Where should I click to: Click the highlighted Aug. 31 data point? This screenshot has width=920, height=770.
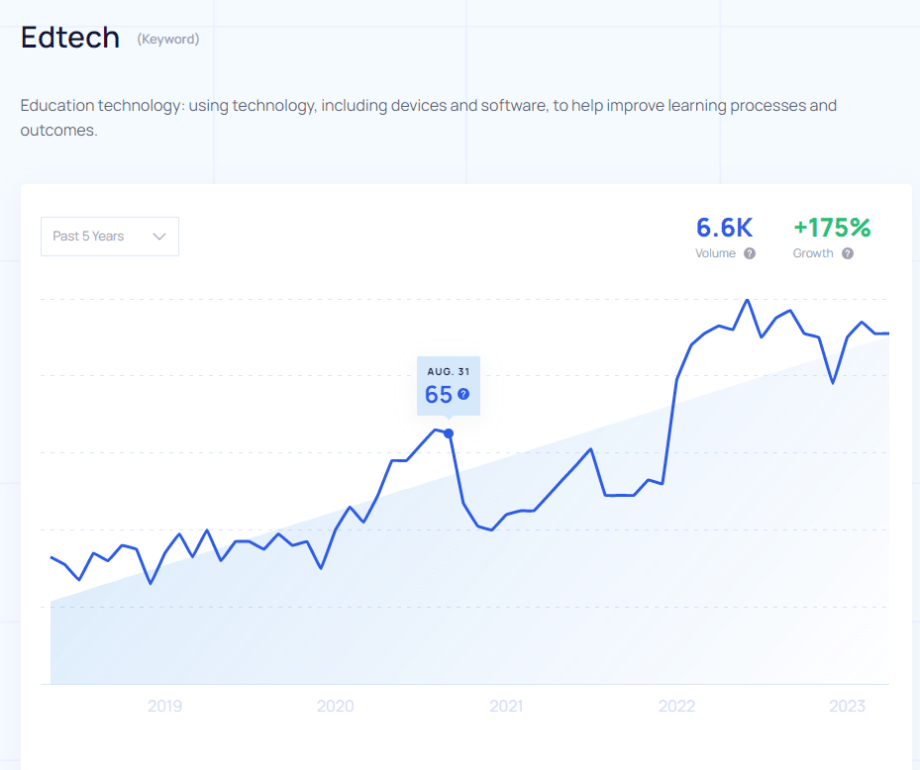coord(448,433)
